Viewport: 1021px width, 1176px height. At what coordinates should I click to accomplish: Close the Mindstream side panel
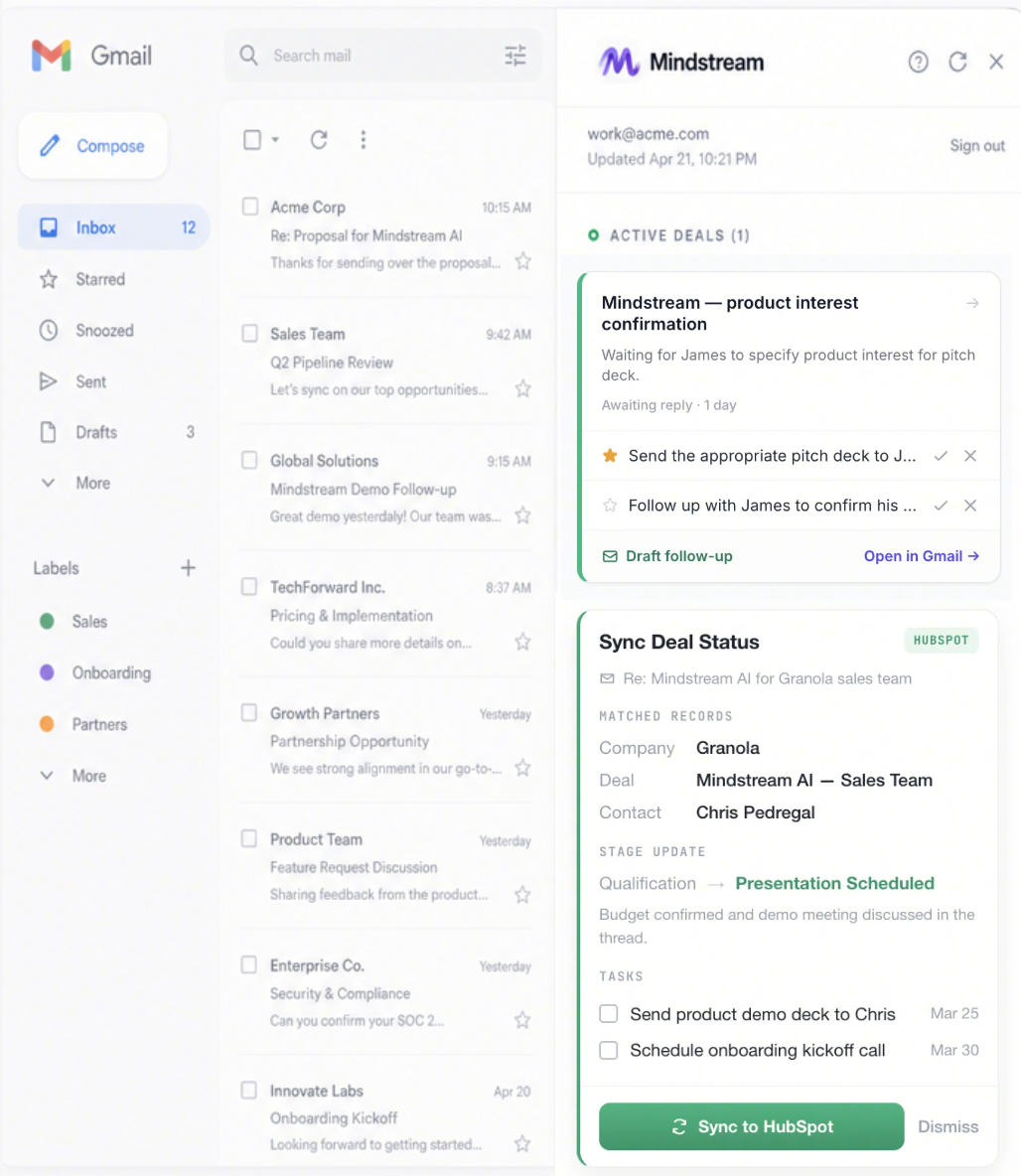[x=996, y=62]
